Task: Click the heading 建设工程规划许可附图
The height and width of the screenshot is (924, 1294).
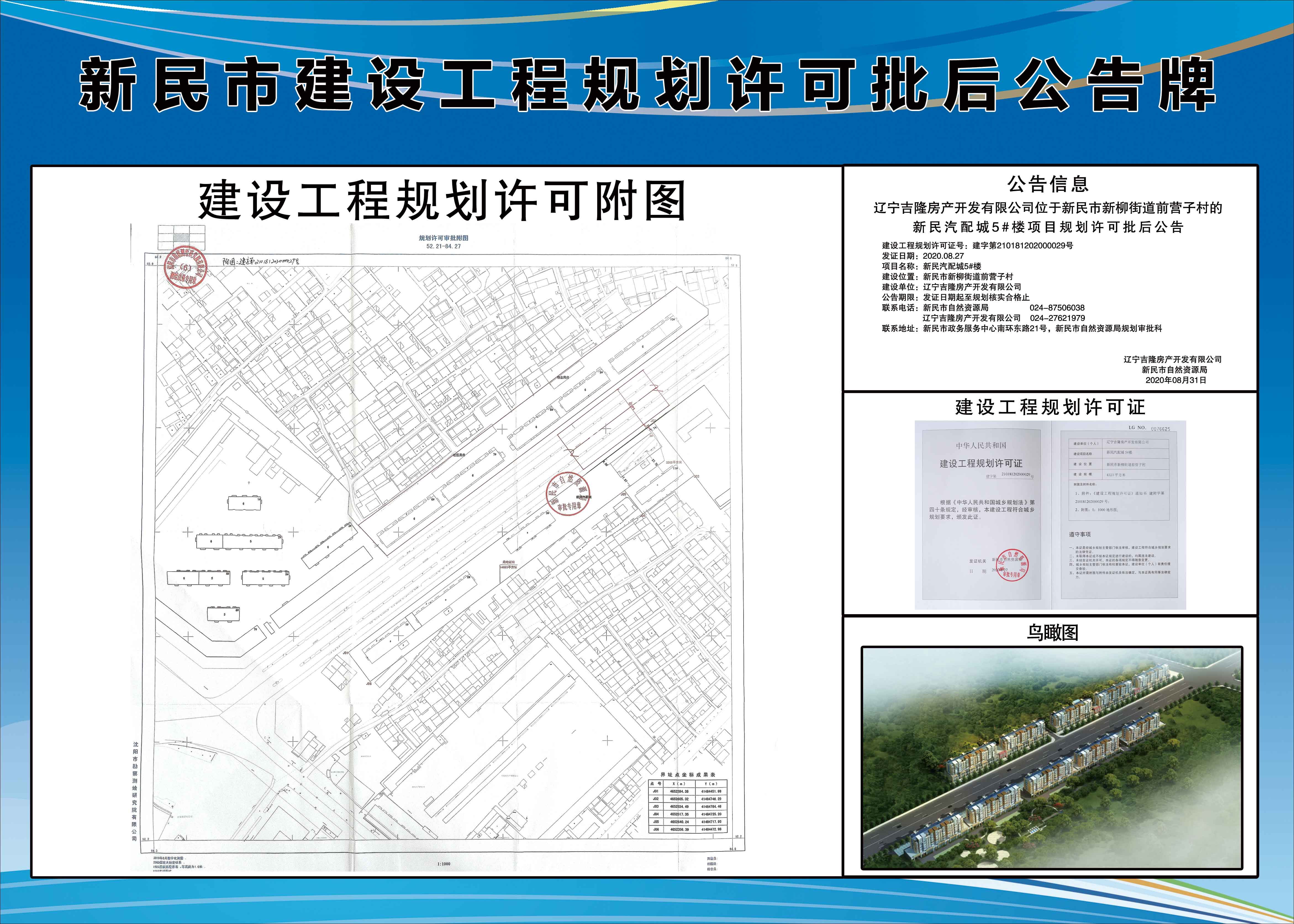Action: [x=442, y=201]
